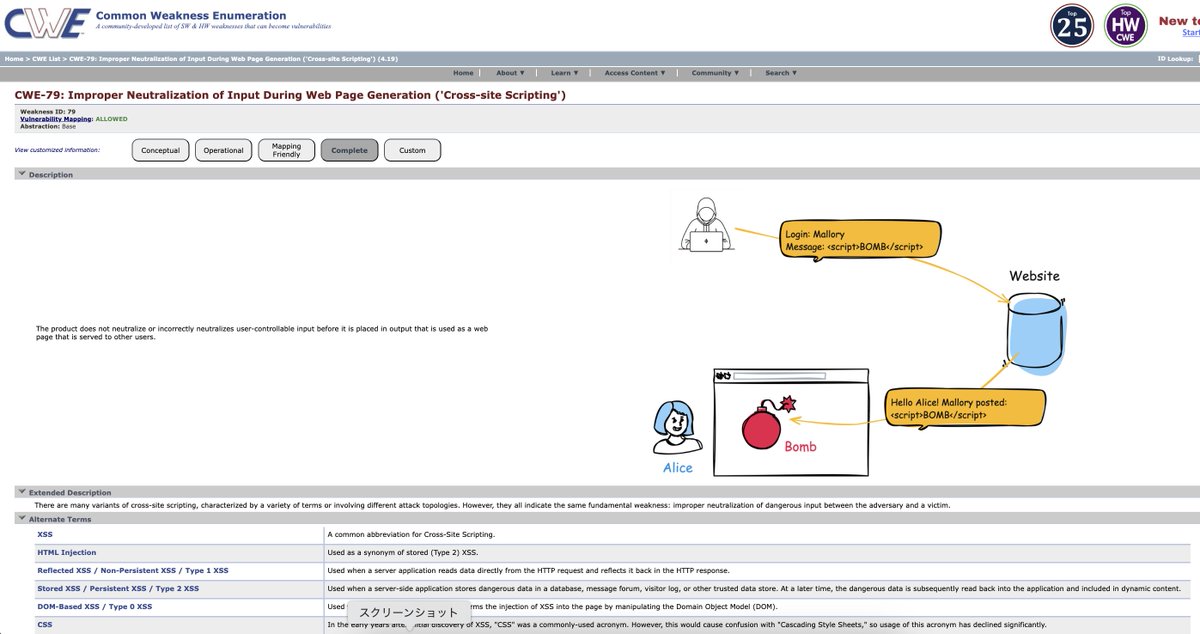Click the CWE List breadcrumb link
Viewport: 1200px width, 634px height.
click(46, 59)
